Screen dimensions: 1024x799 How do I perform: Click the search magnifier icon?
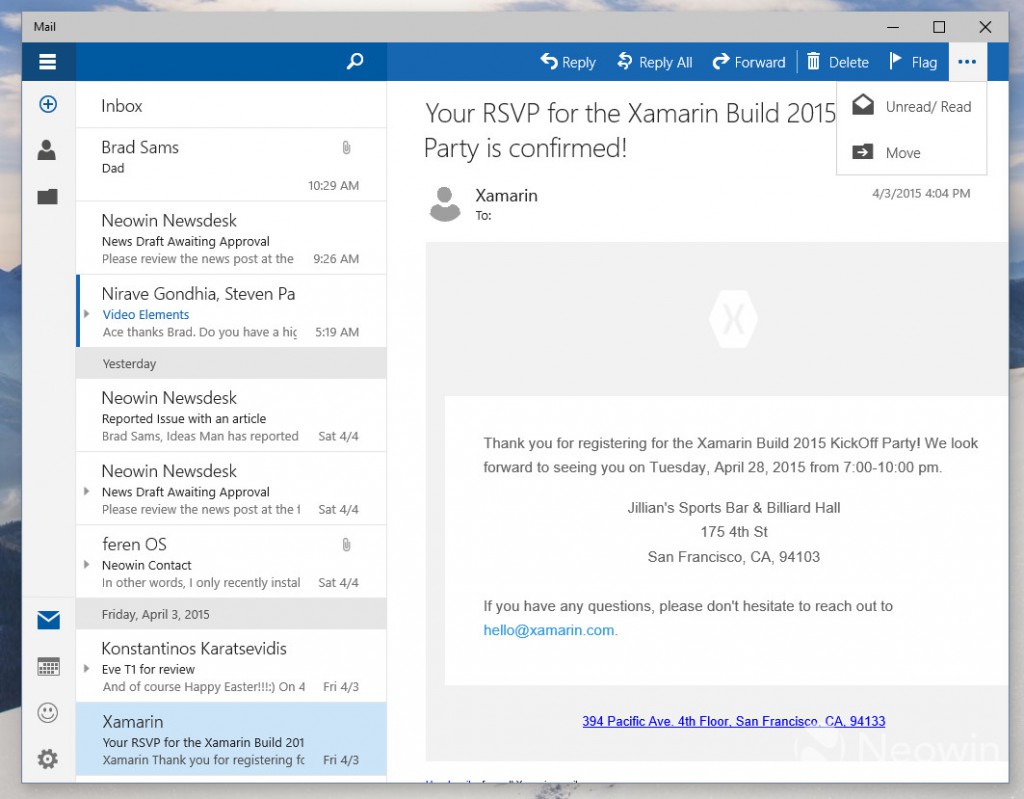[x=355, y=61]
